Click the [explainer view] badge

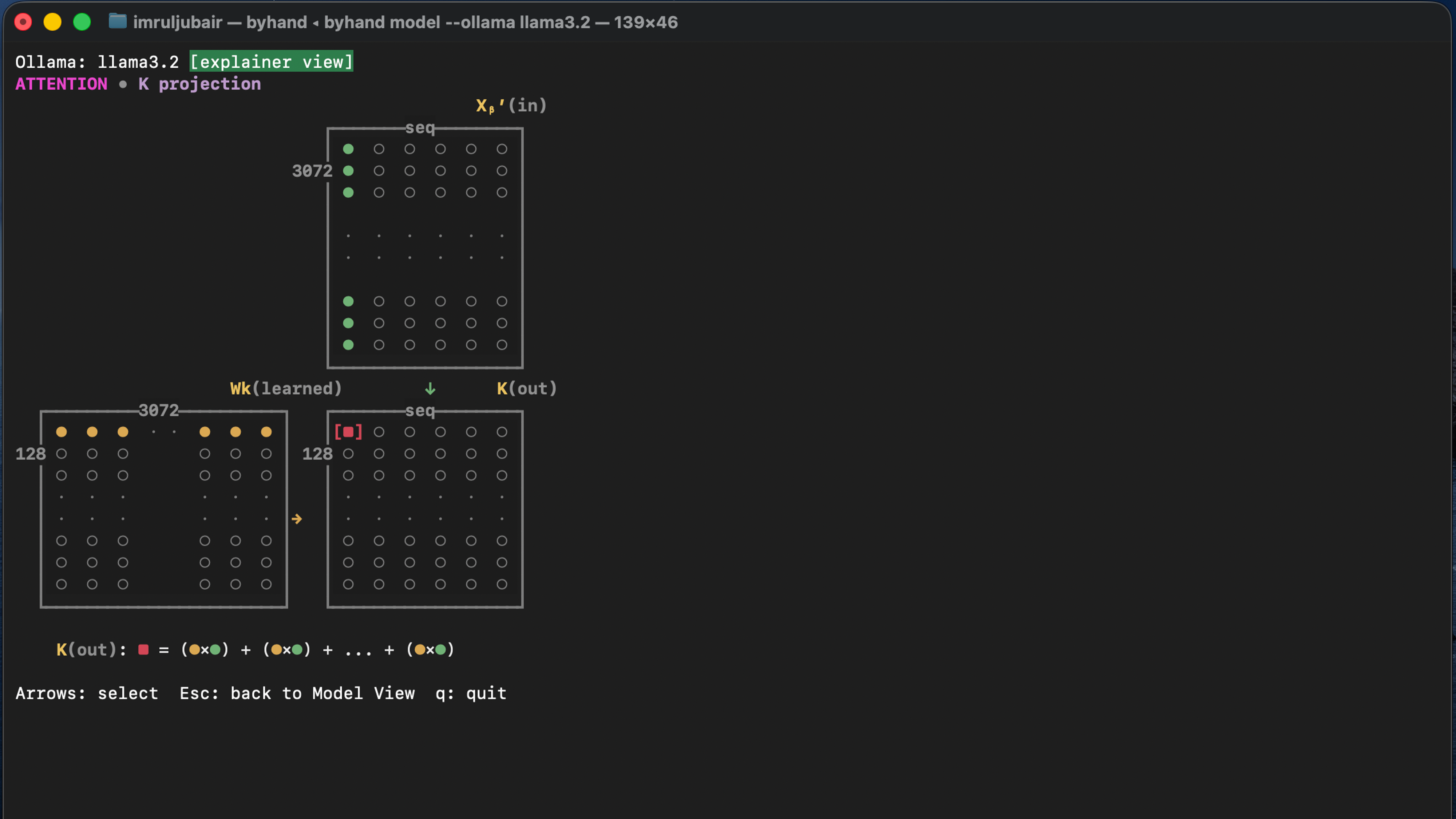coord(271,62)
